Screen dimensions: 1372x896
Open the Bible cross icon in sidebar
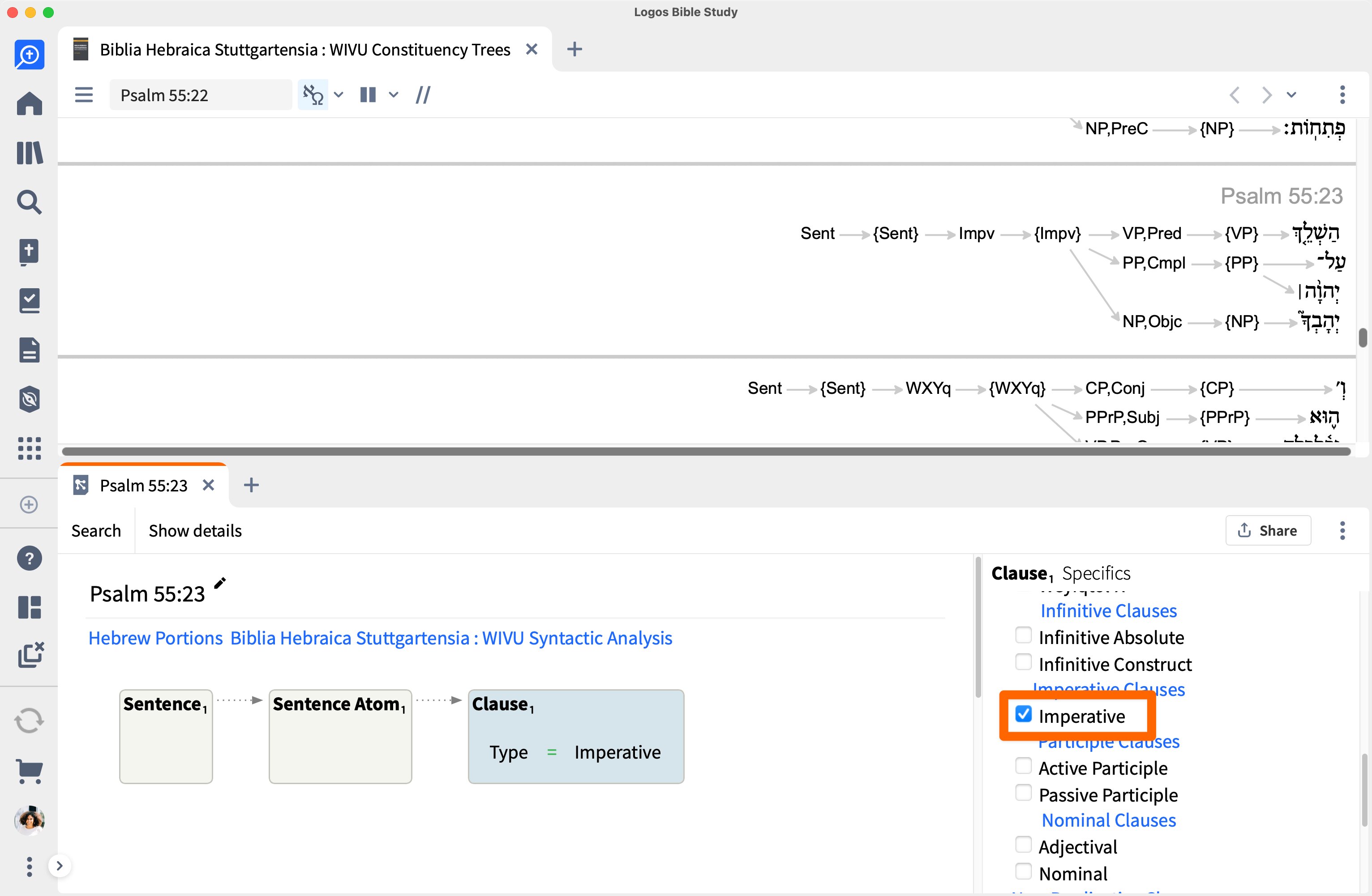30,252
